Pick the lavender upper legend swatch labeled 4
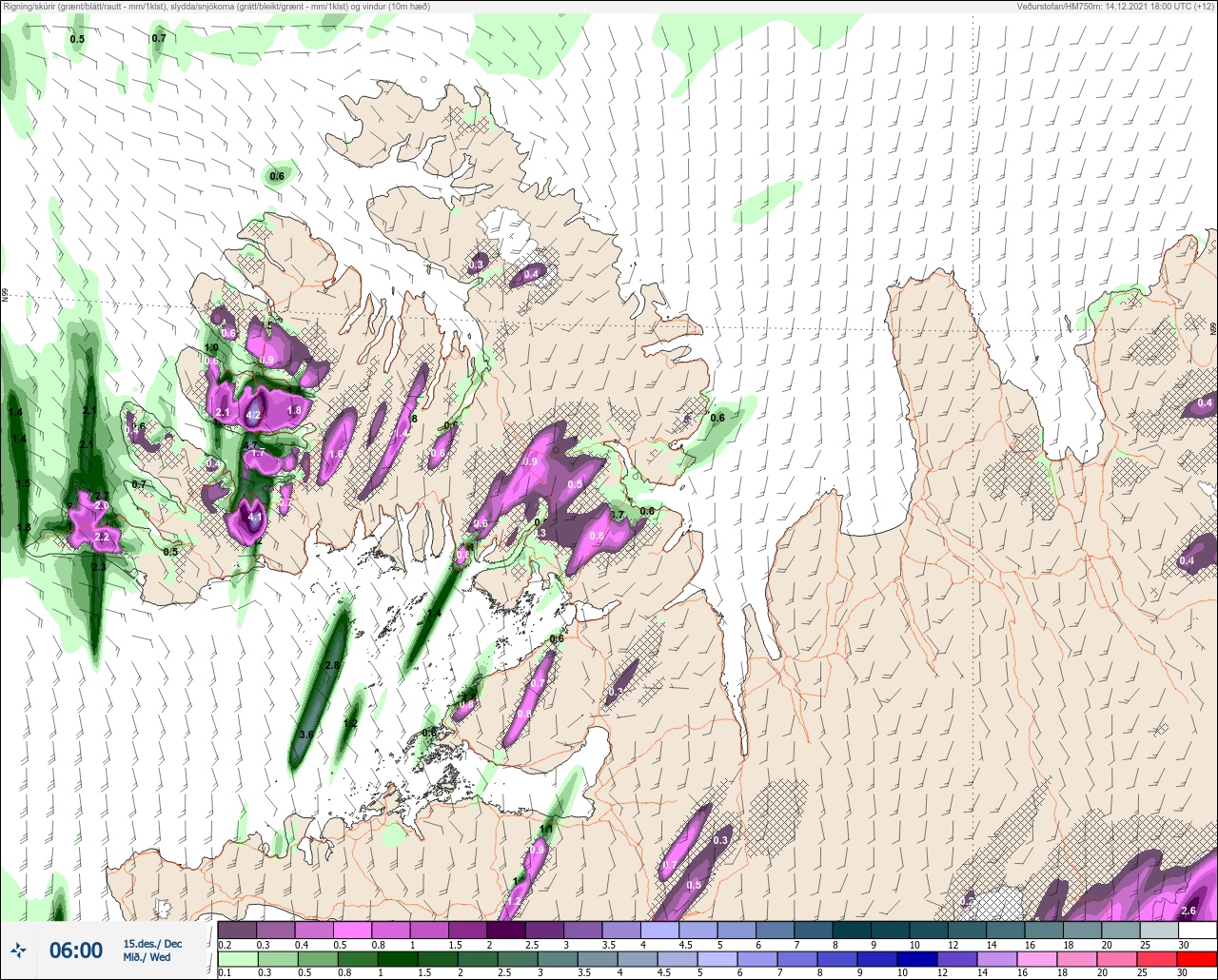The height and width of the screenshot is (980, 1218). click(x=659, y=930)
